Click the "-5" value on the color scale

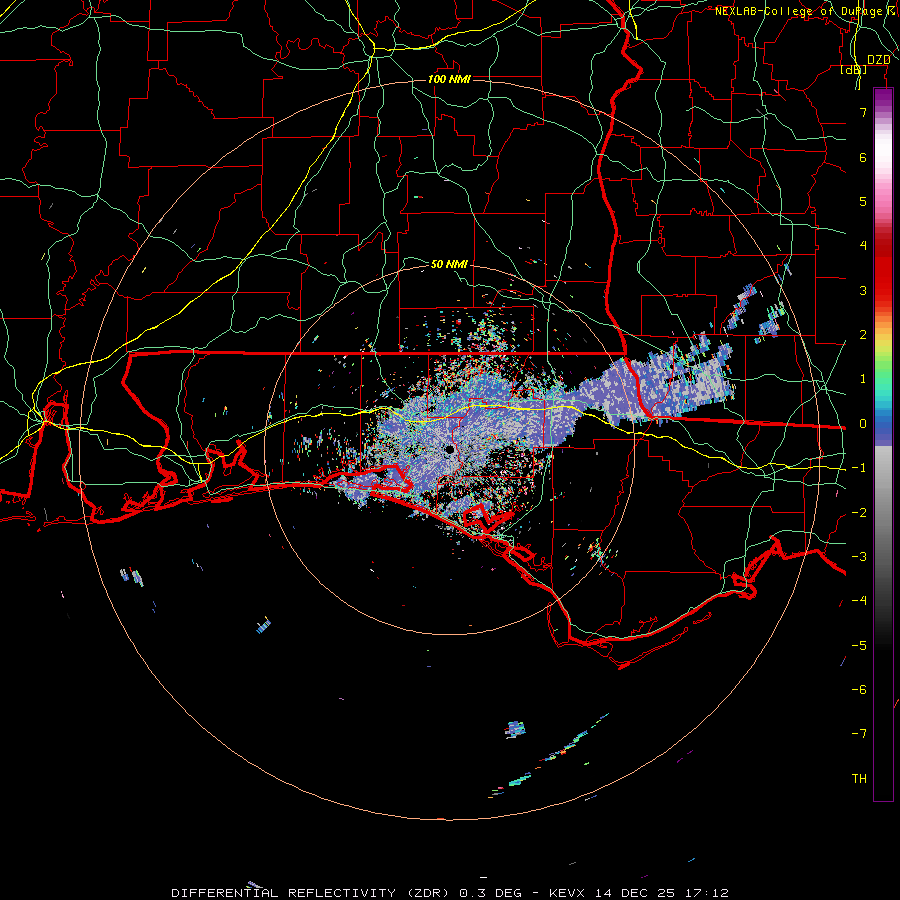pos(859,646)
